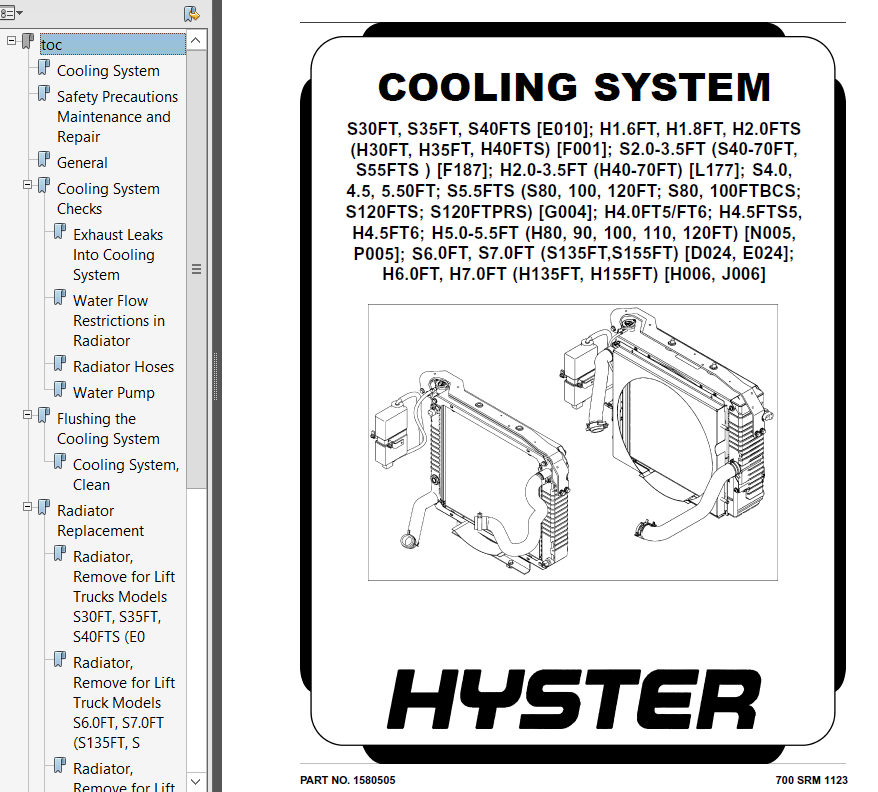
Task: Click the icon beside Radiator Remove S30FT entry
Action: point(60,553)
